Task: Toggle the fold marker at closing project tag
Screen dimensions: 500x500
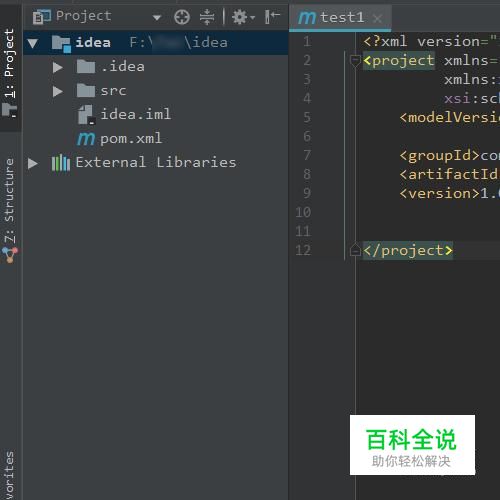Action: pyautogui.click(x=355, y=250)
